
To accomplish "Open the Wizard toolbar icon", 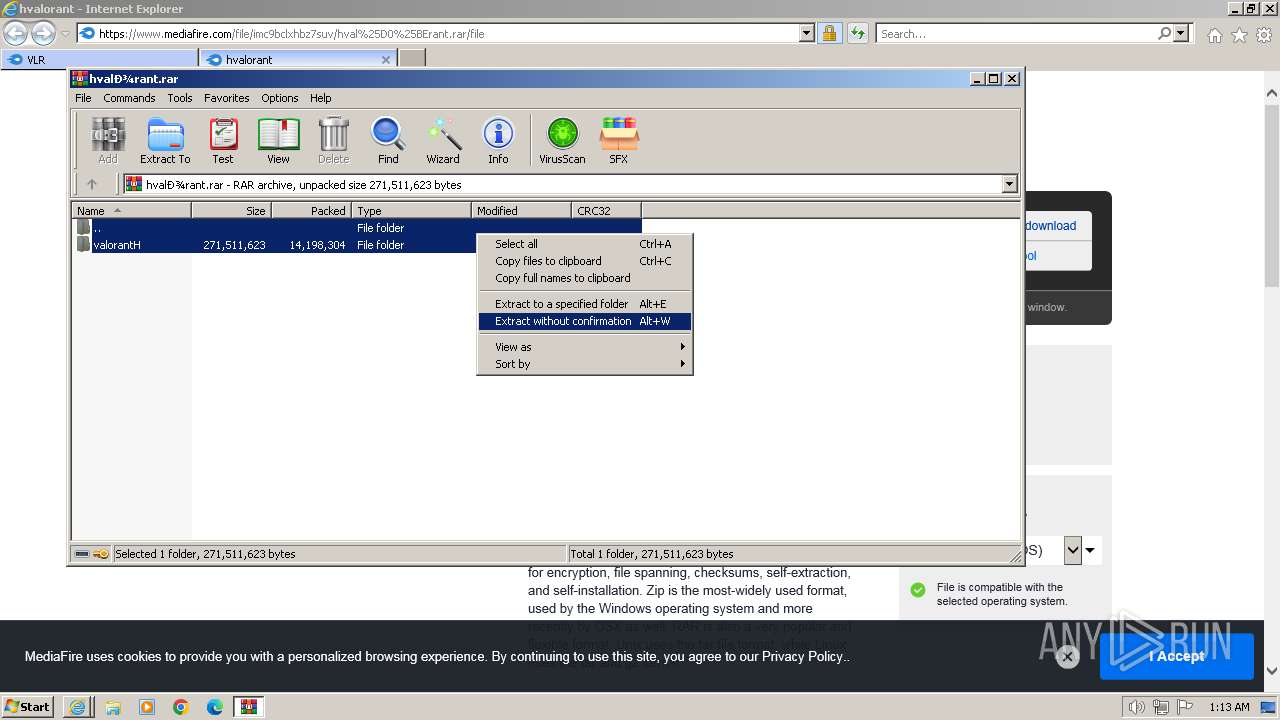I will click(x=443, y=140).
